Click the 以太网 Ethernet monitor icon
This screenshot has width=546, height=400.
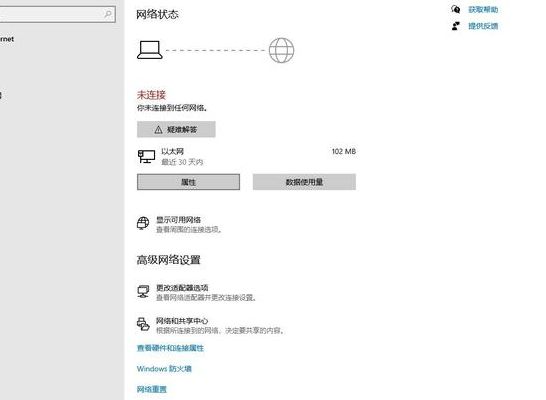146,156
